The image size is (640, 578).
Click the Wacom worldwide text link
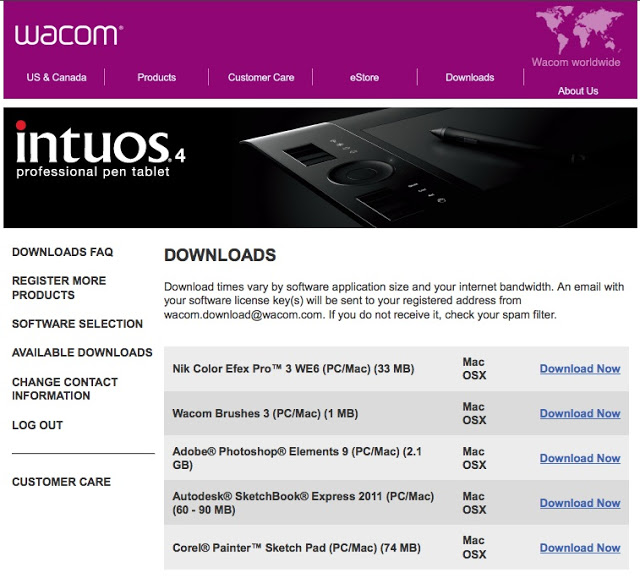[x=576, y=62]
